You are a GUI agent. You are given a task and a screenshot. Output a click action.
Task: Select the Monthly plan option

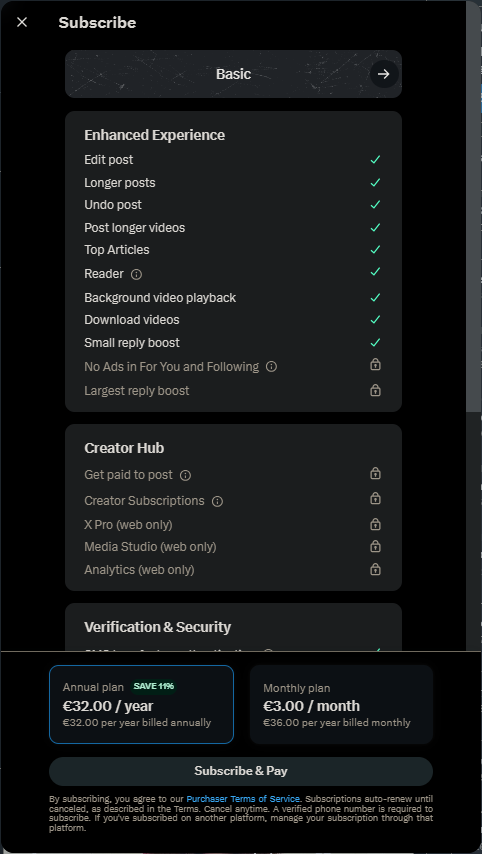[x=341, y=704]
